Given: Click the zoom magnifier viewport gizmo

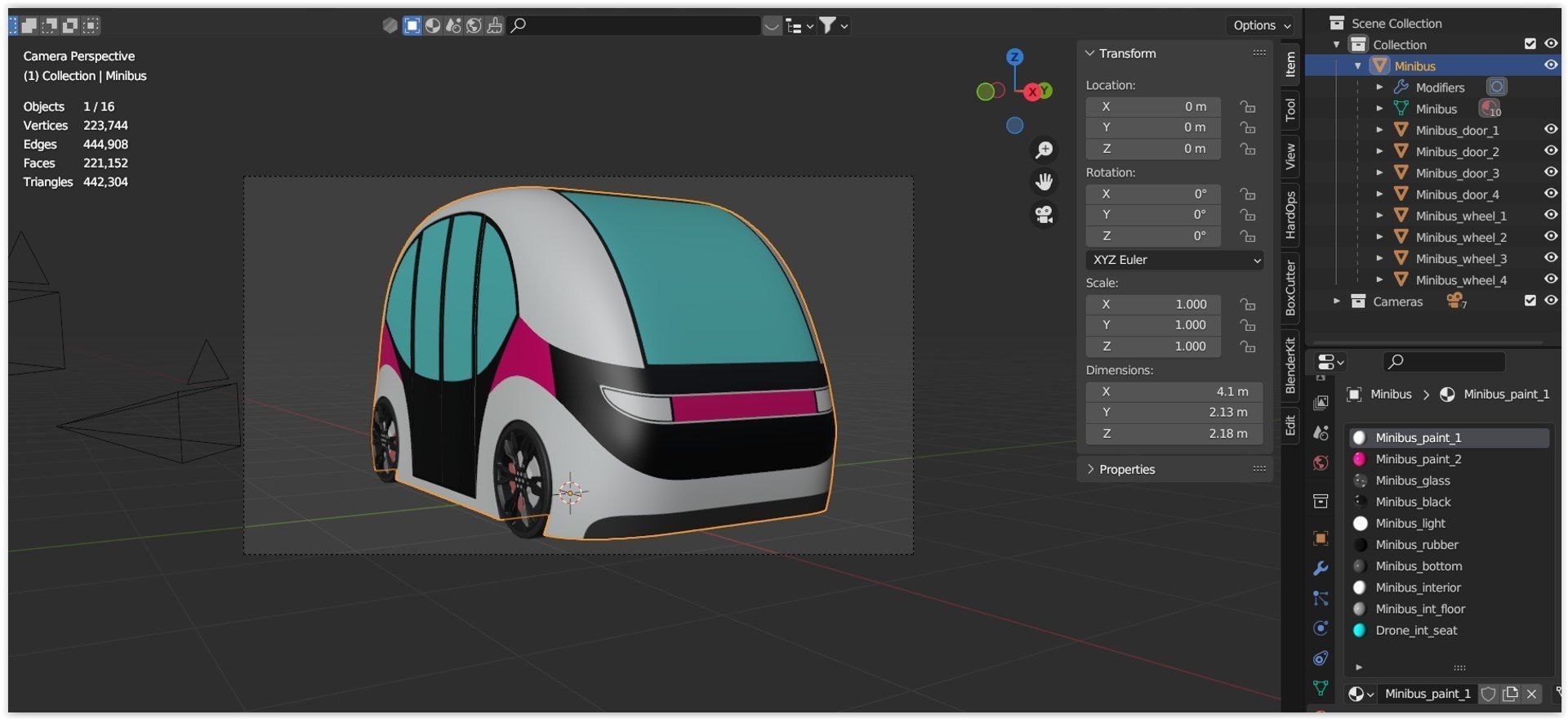Looking at the screenshot, I should point(1044,150).
